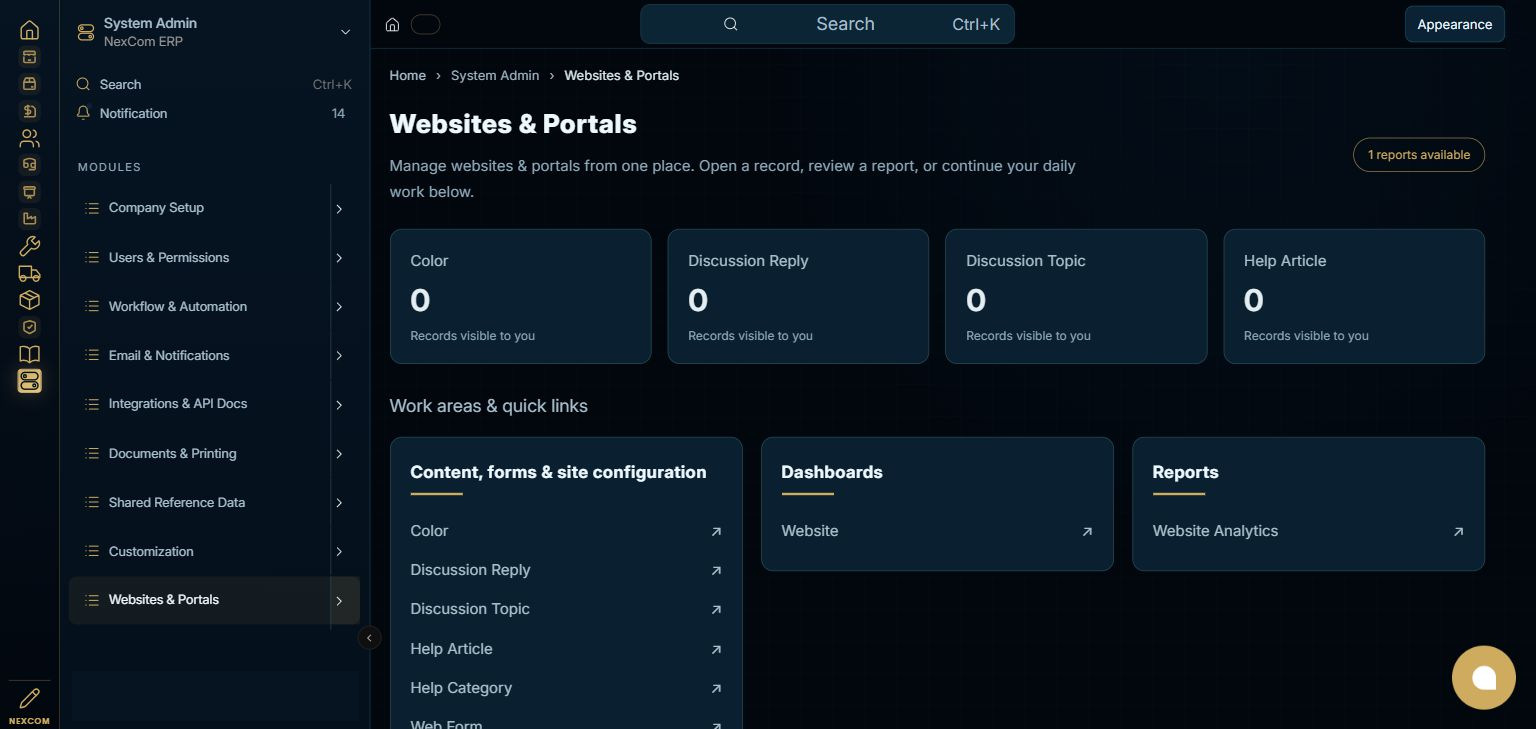Viewport: 1536px width, 729px height.
Task: Open the 1 reports available pill
Action: (x=1418, y=155)
